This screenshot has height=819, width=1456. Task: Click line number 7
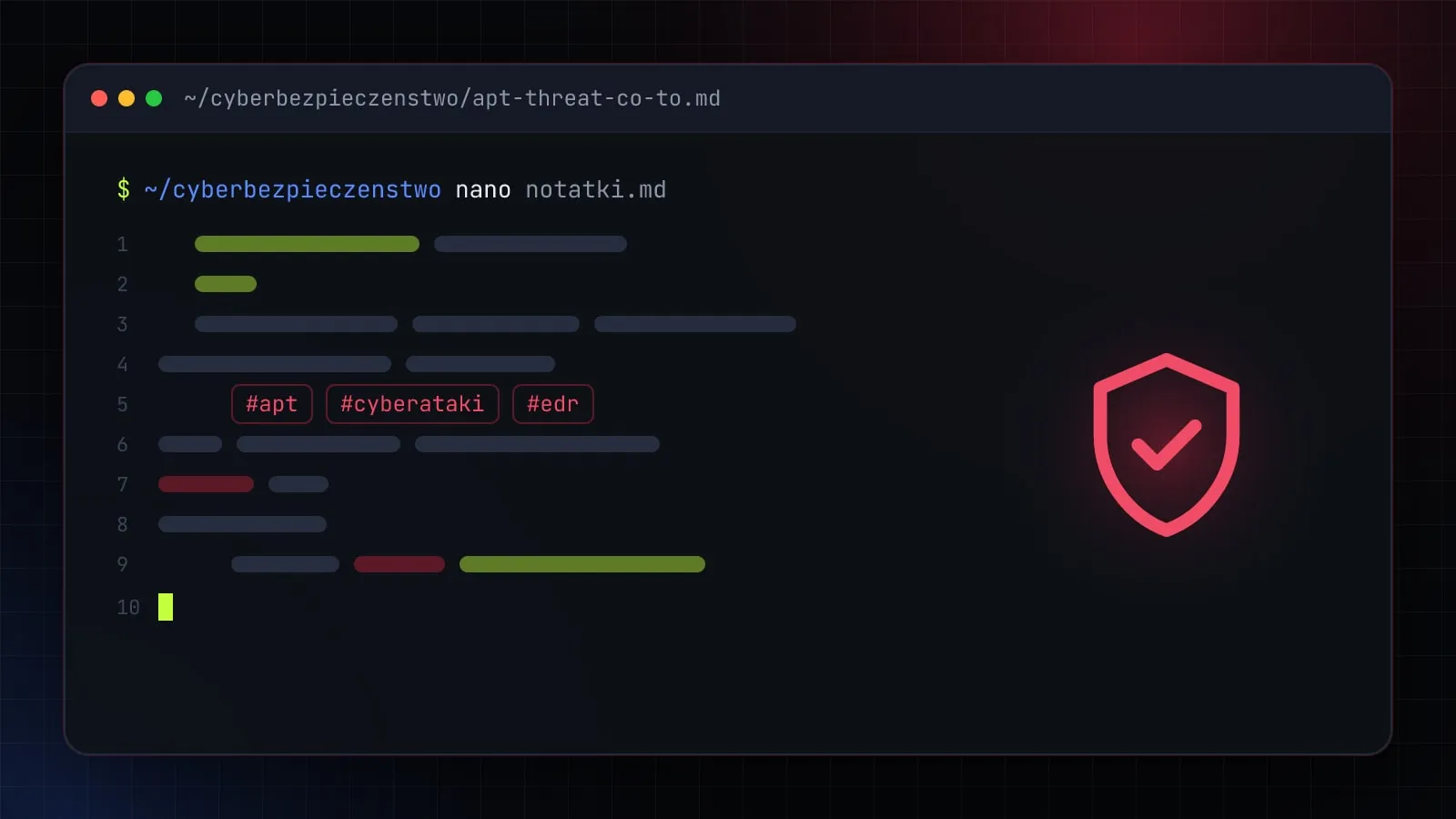122,484
